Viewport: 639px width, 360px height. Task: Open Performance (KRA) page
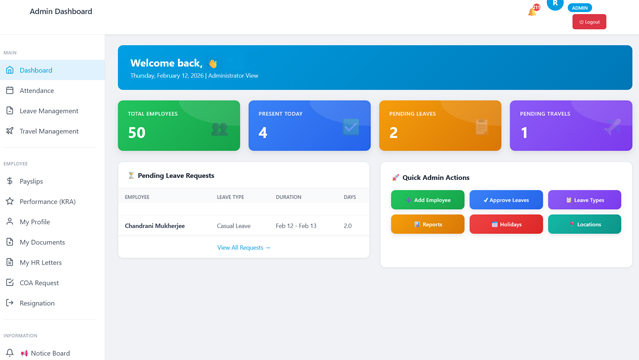coord(52,201)
